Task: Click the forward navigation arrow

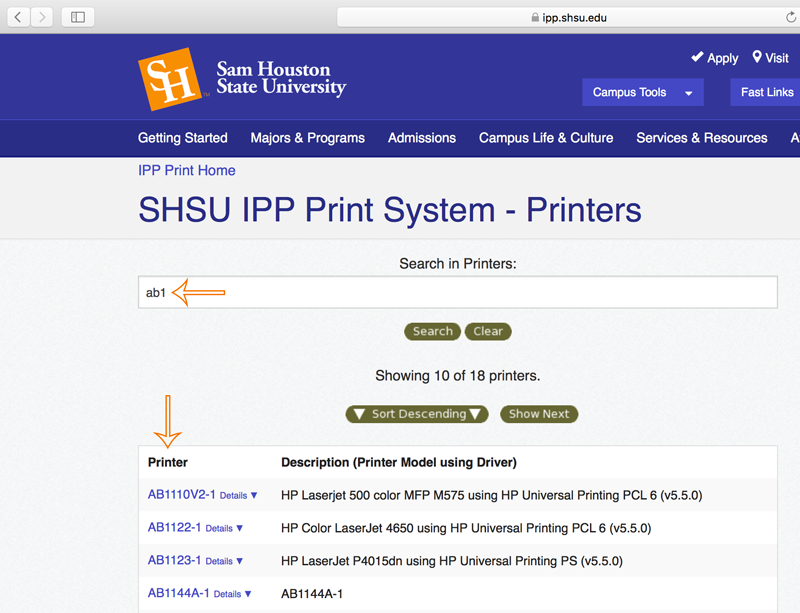Action: [x=42, y=16]
